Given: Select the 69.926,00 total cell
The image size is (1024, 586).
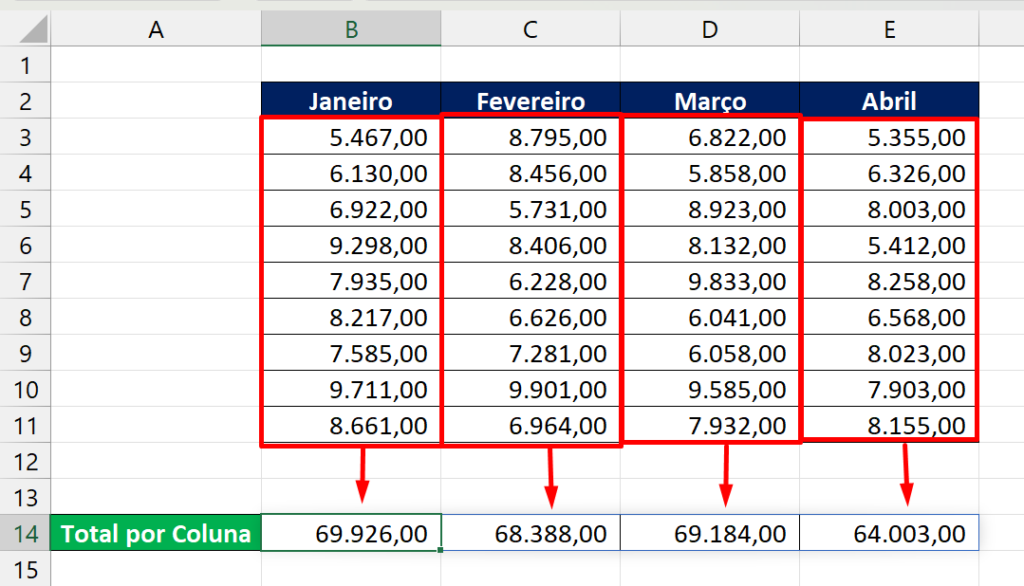Looking at the screenshot, I should (x=350, y=533).
